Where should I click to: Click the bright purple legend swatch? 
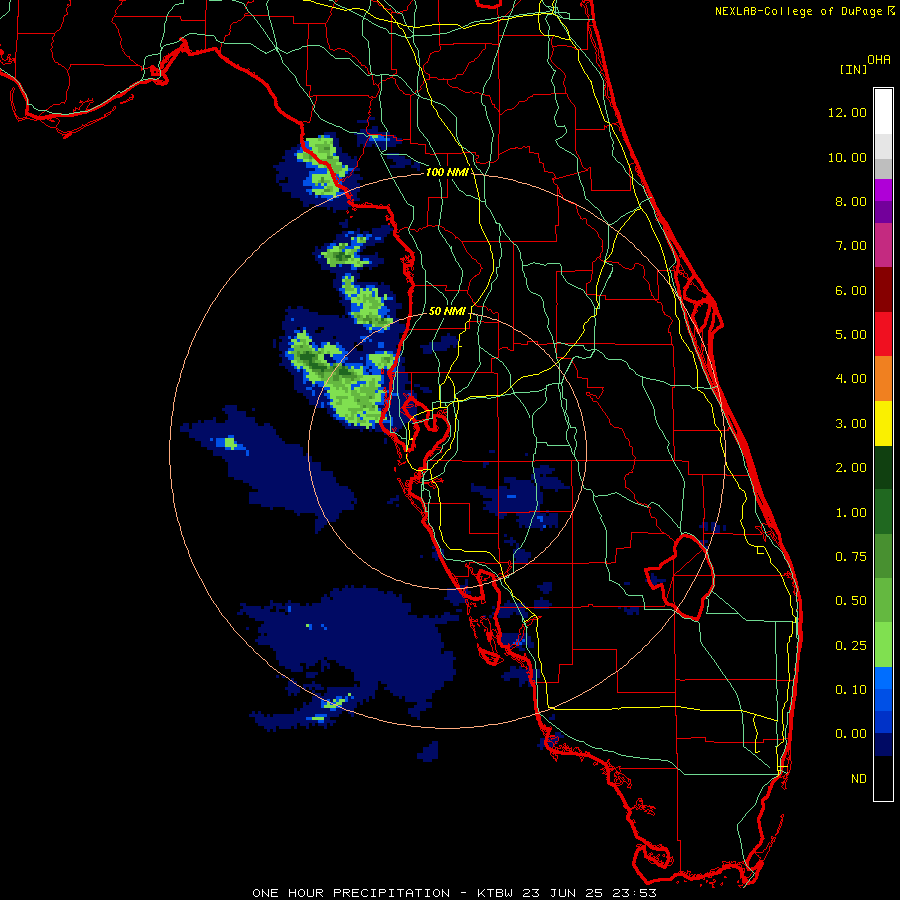(x=883, y=190)
